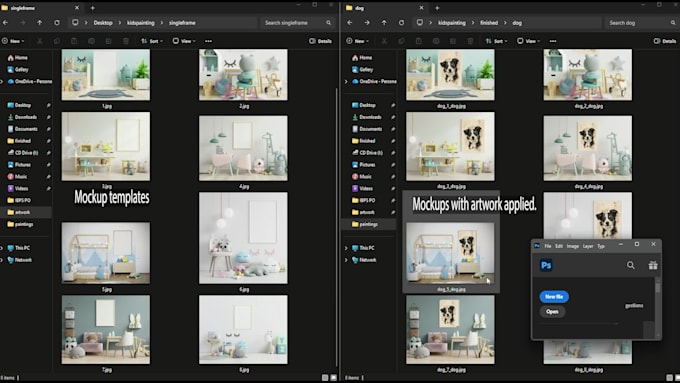This screenshot has height=383, width=680.
Task: Click the Delete trash icon in dog window toolbar
Action: click(x=470, y=41)
